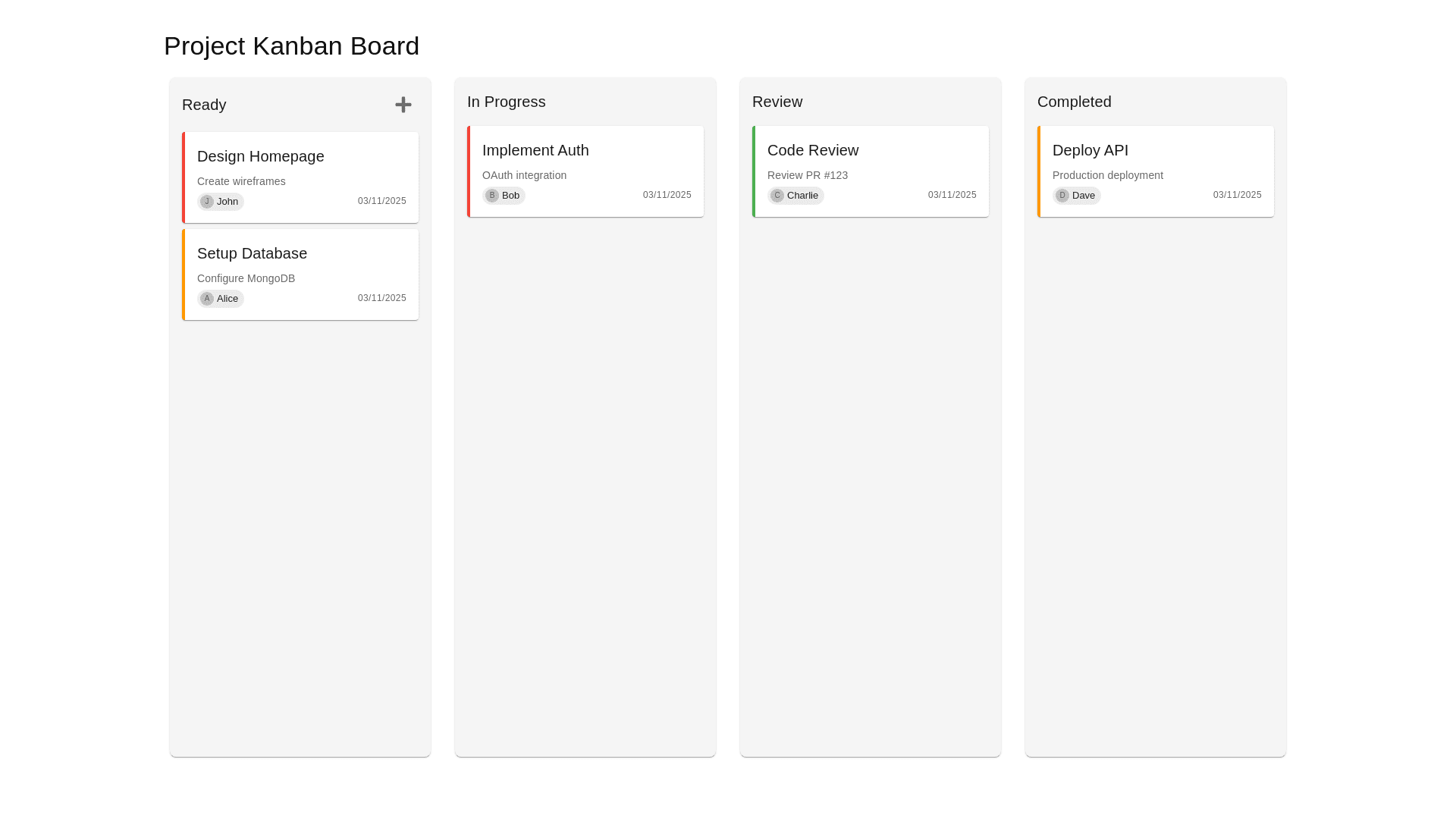This screenshot has height=819, width=1456.
Task: Click John's avatar circle icon
Action: pyautogui.click(x=207, y=202)
